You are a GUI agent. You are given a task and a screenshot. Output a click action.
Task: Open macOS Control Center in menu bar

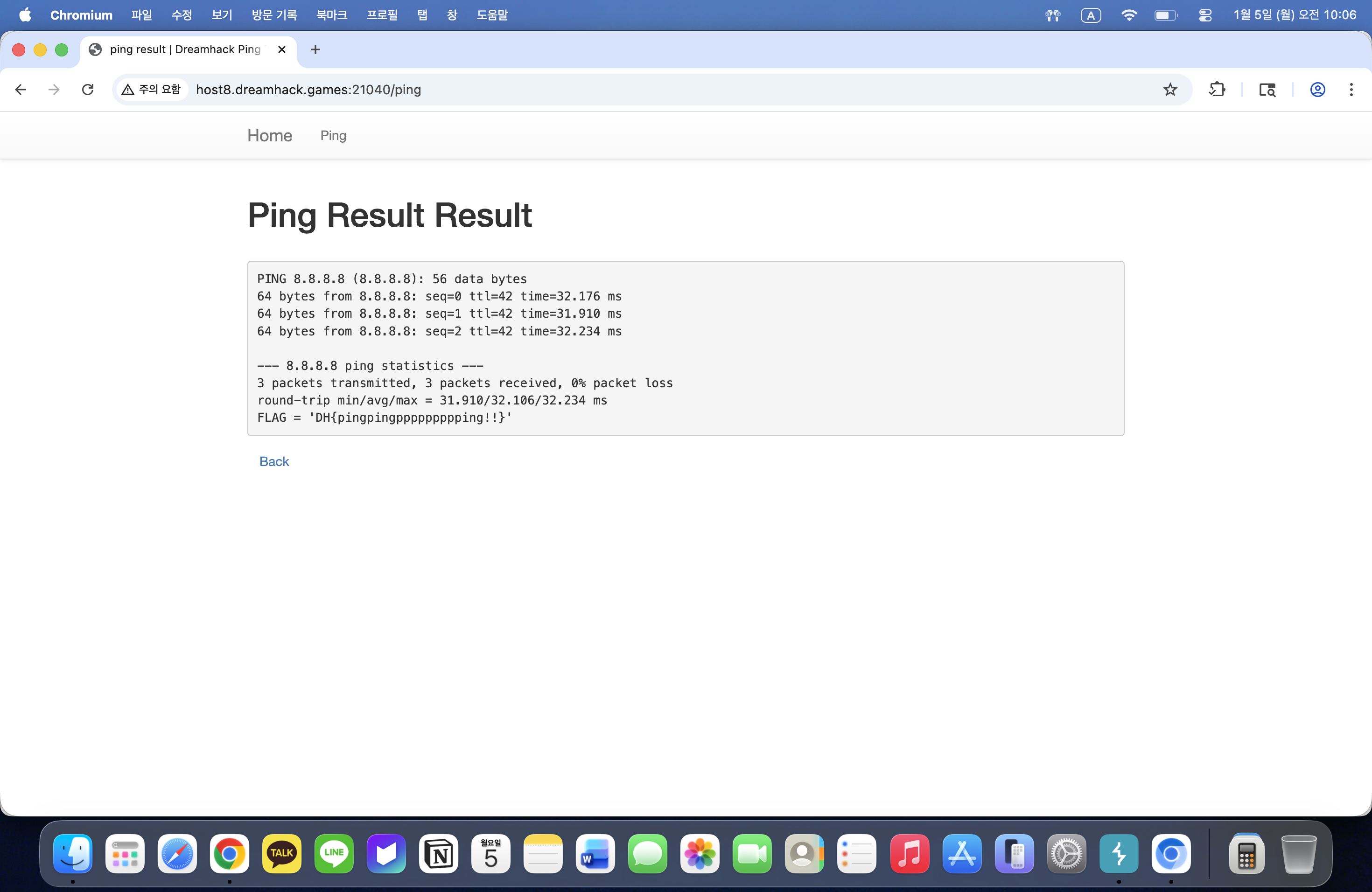1205,15
